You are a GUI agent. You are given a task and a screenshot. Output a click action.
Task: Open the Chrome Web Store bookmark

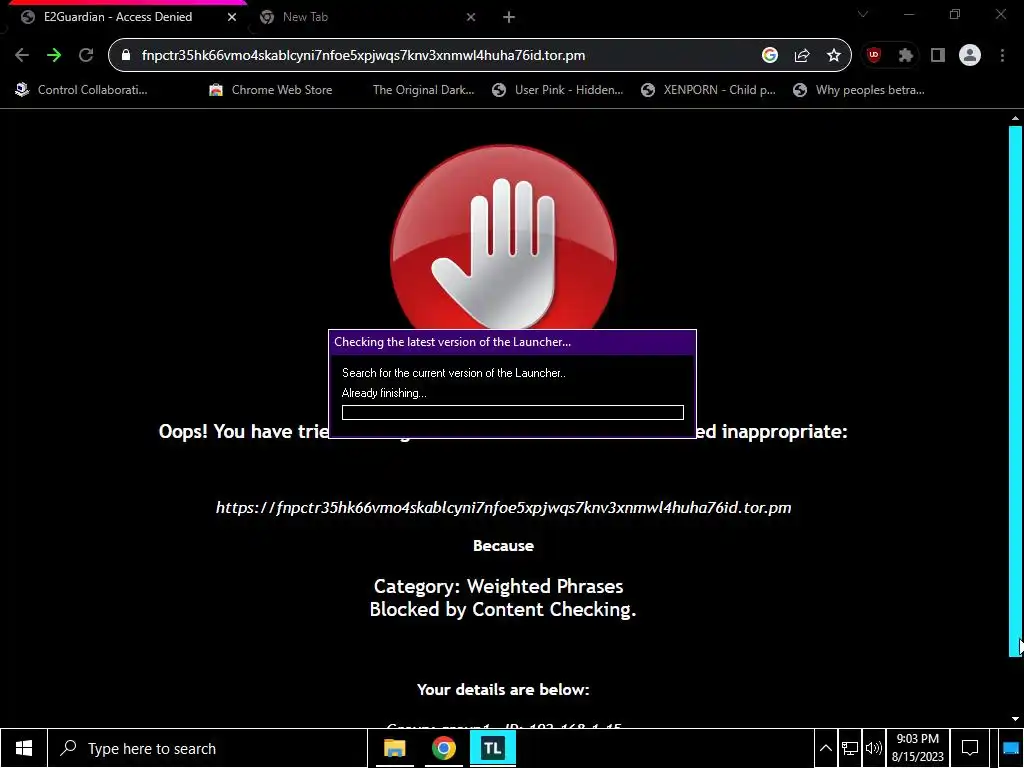point(270,90)
